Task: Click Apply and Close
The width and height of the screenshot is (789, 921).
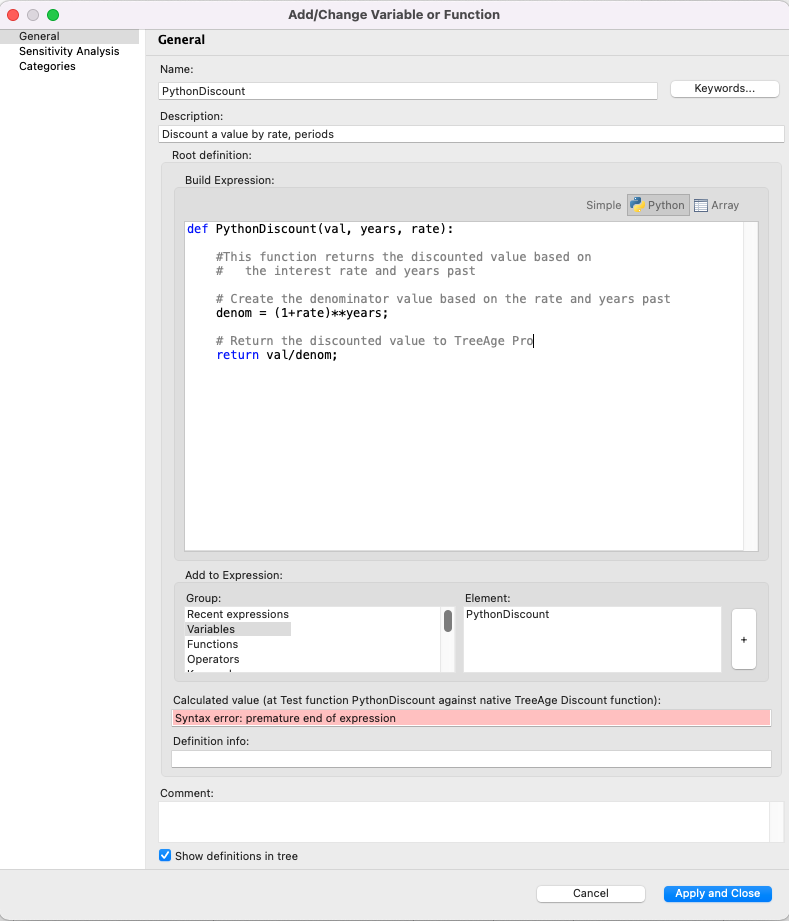Action: [x=717, y=893]
